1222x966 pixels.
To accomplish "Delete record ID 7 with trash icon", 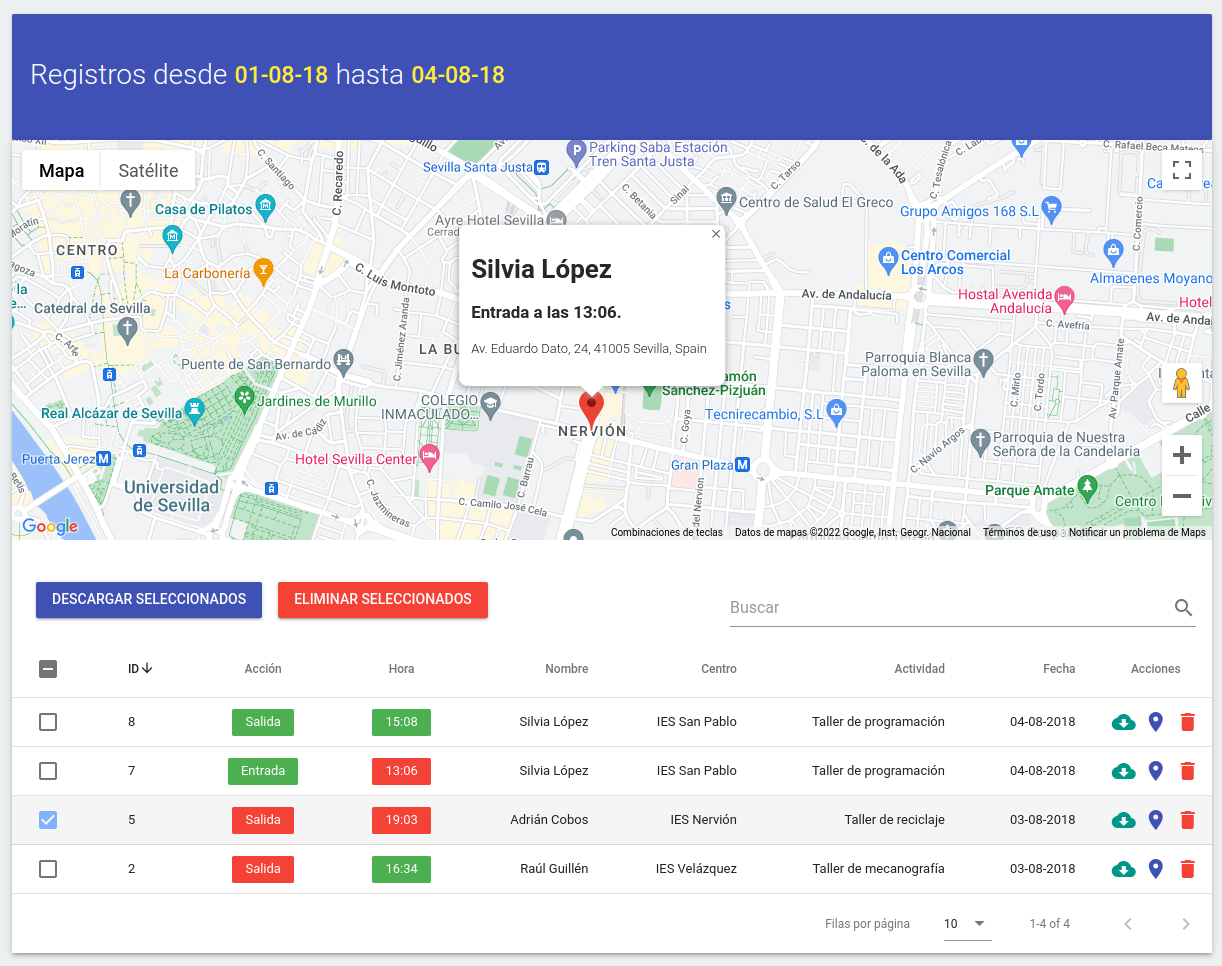I will click(x=1188, y=771).
